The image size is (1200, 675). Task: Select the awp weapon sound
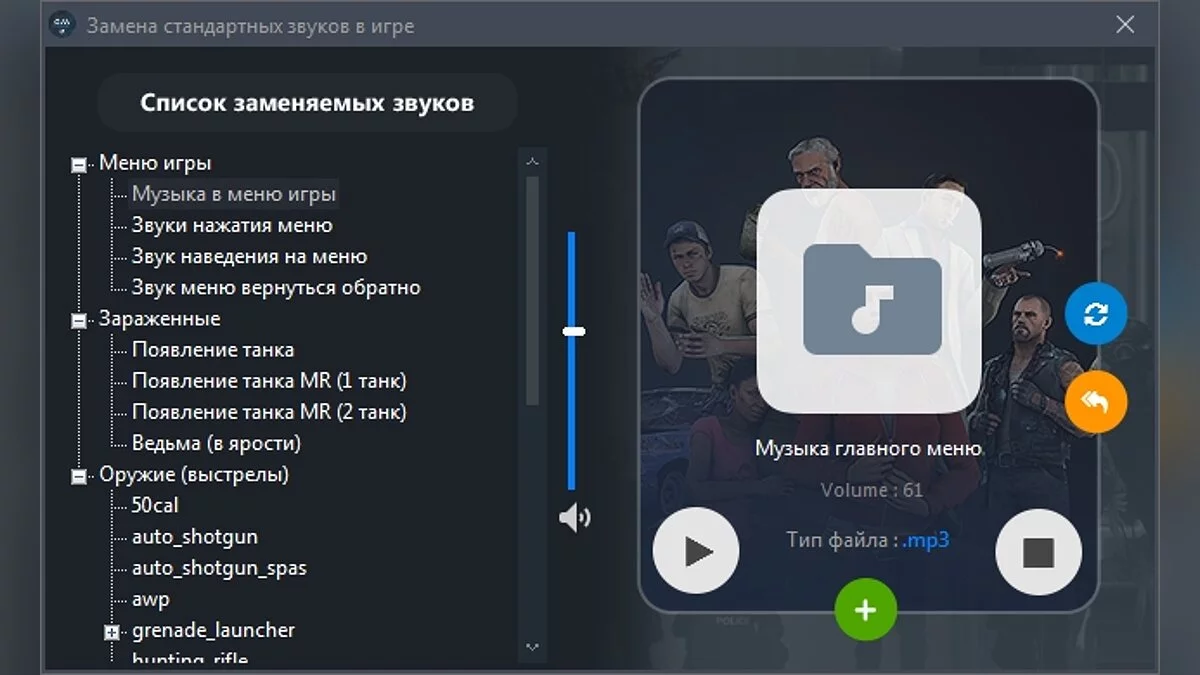point(151,599)
